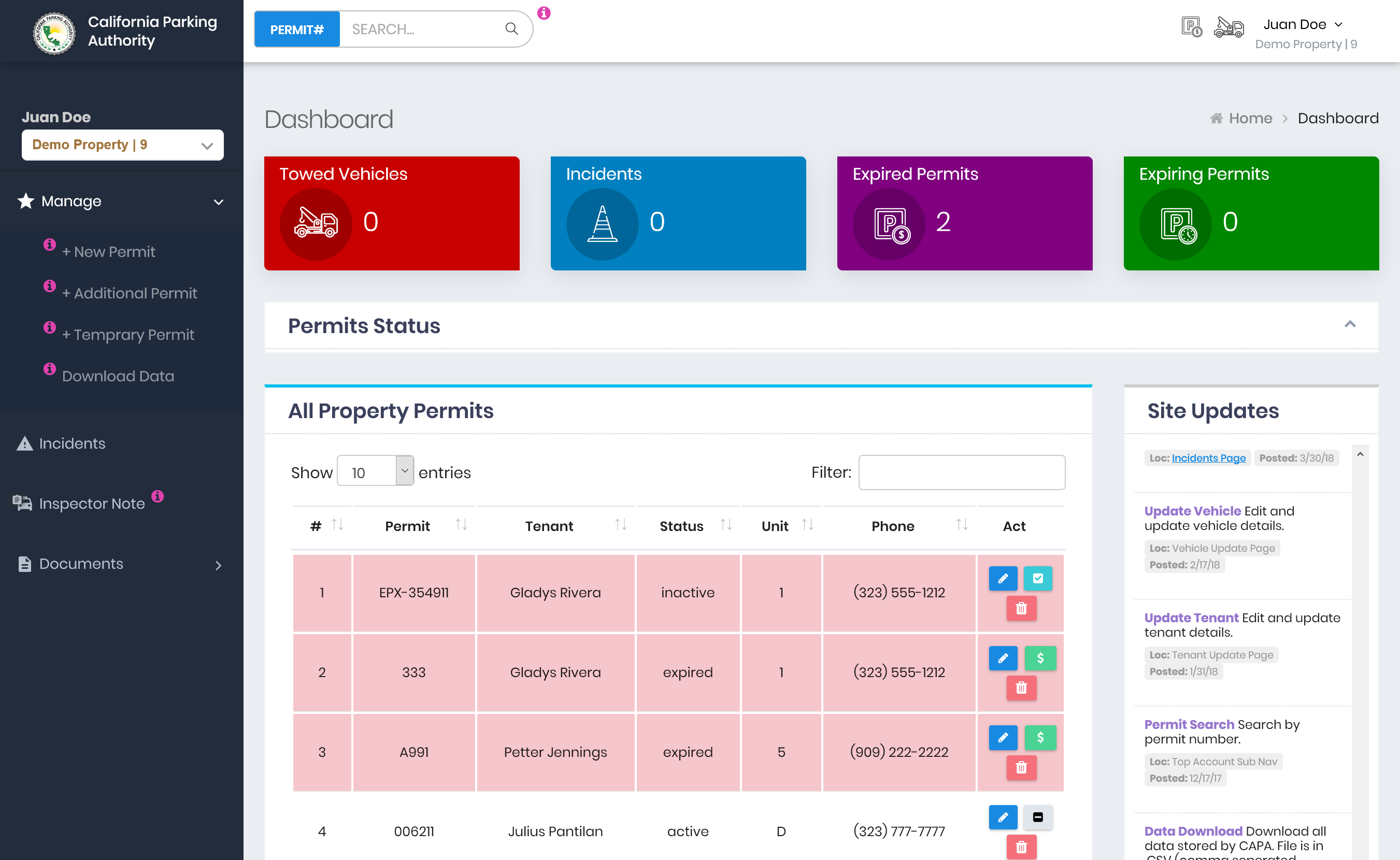1400x860 pixels.
Task: Click the tow truck icon in the top header
Action: (1229, 27)
